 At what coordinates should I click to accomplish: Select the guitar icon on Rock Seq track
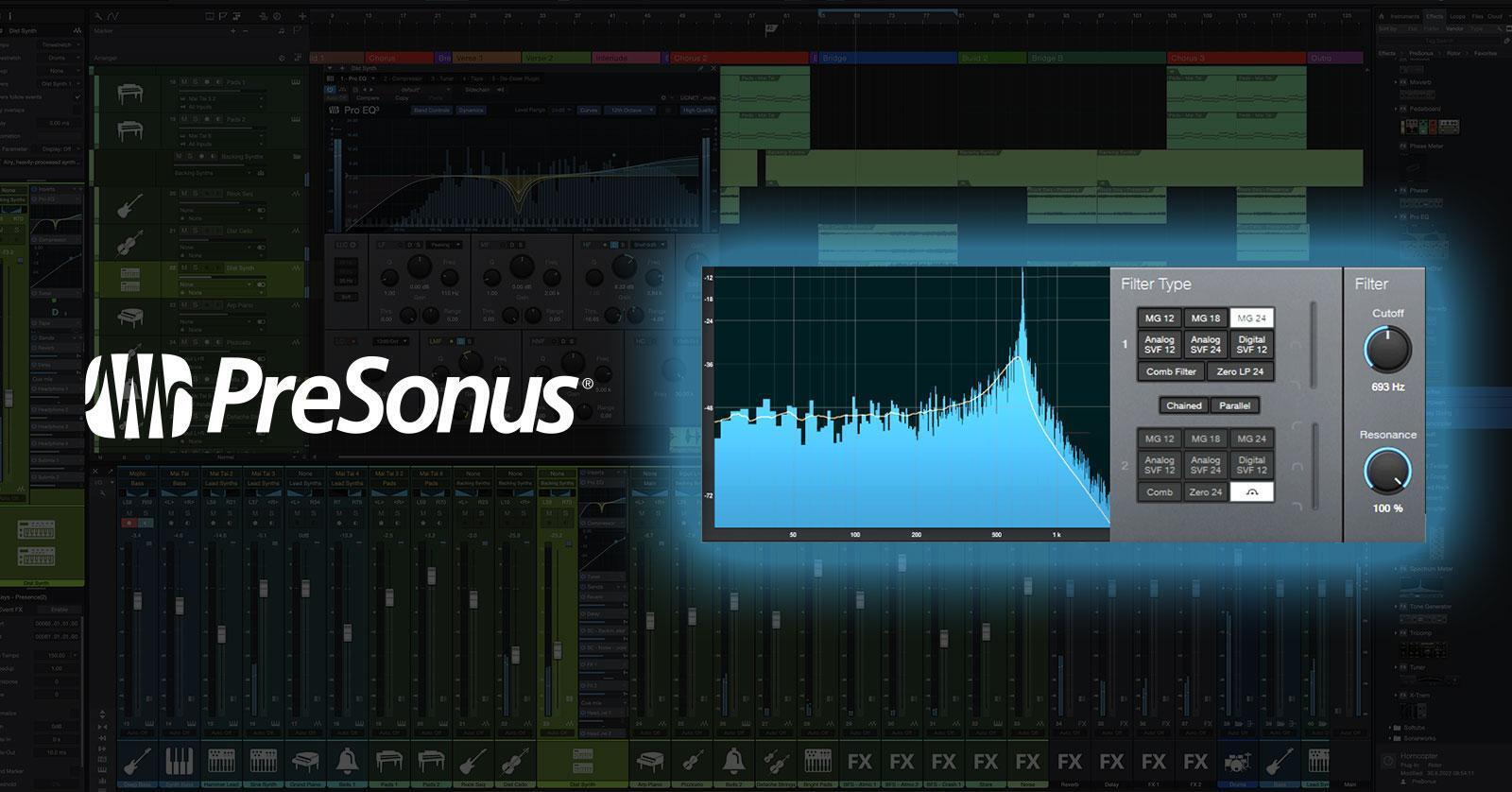[x=130, y=205]
